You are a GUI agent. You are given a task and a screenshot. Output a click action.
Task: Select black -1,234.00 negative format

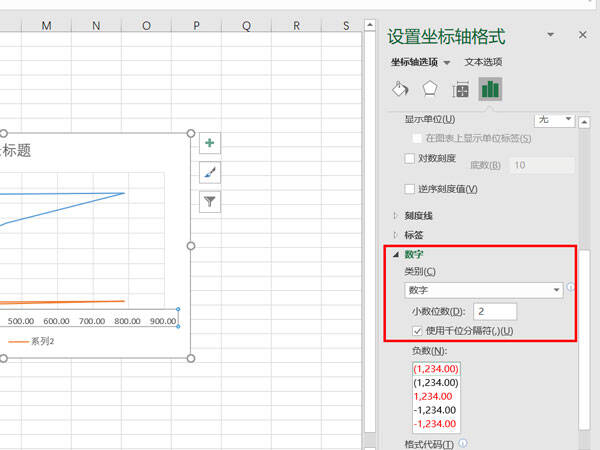click(435, 410)
